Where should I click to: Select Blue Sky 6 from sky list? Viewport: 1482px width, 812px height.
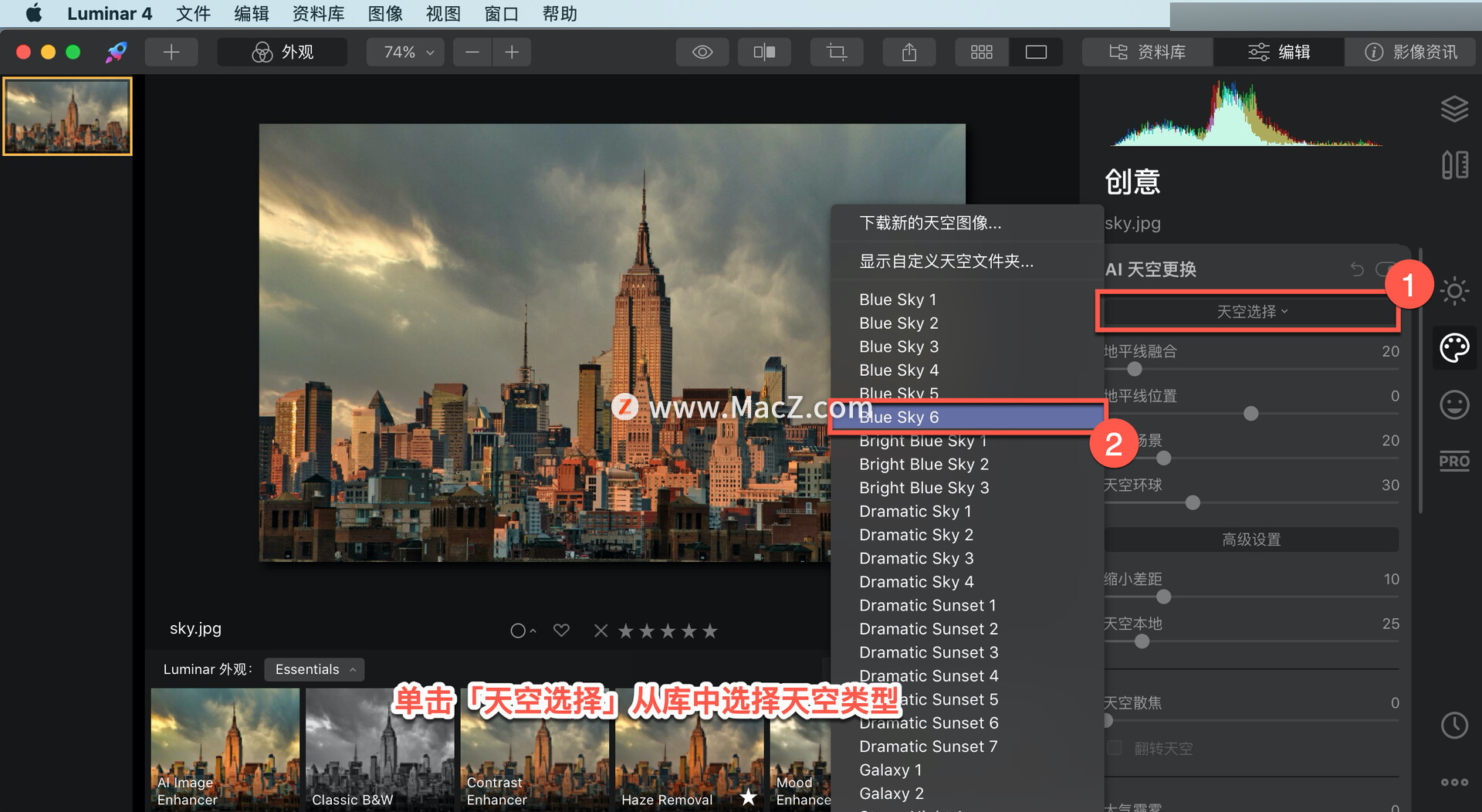pos(967,417)
